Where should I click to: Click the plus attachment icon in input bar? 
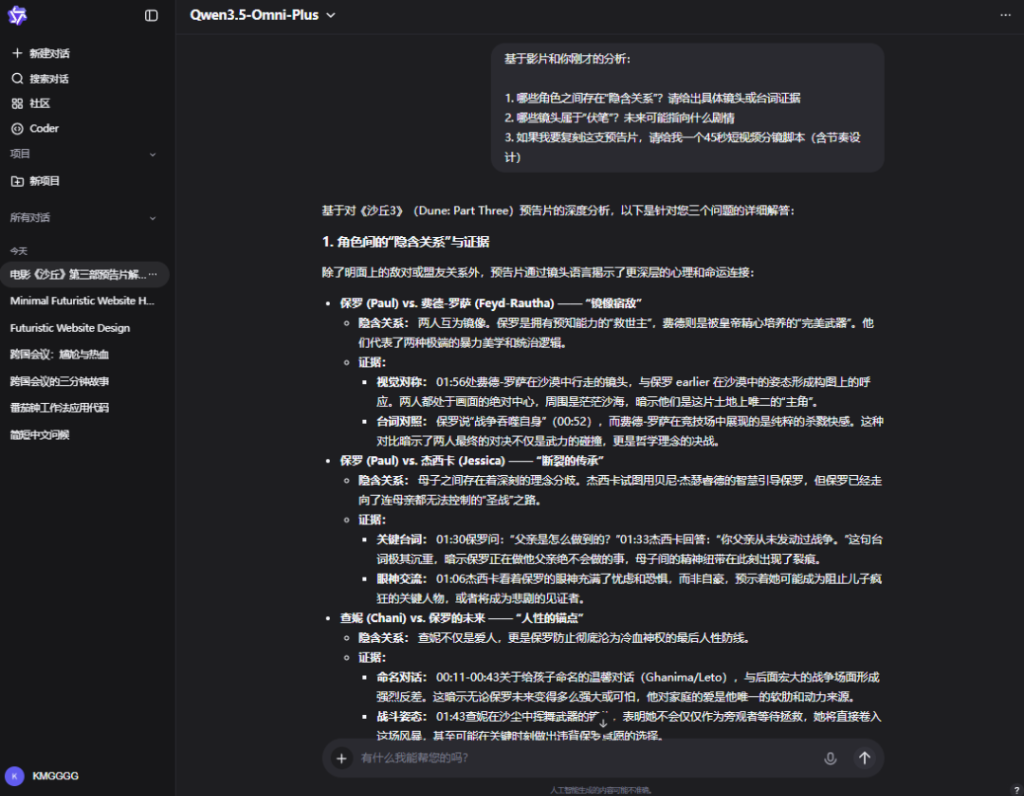[x=341, y=758]
